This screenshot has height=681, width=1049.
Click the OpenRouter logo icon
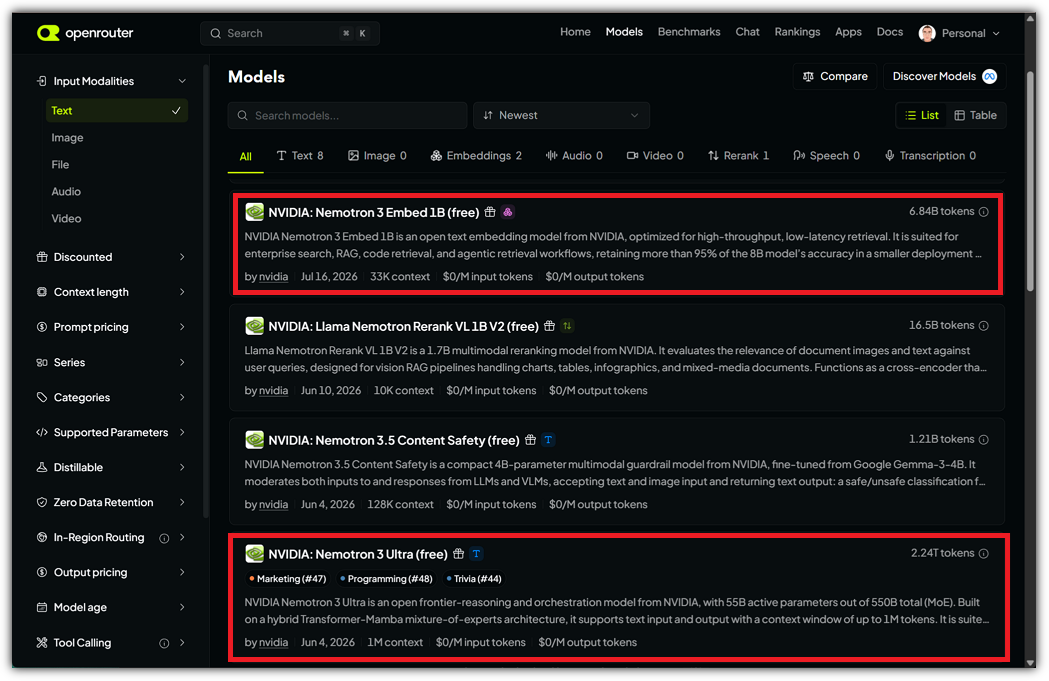(48, 33)
